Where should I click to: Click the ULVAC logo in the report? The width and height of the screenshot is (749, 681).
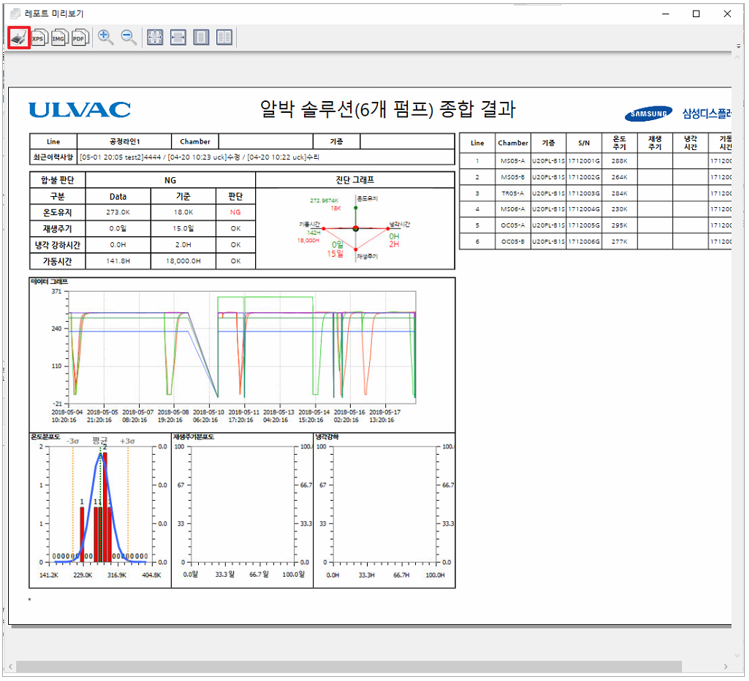pos(80,110)
